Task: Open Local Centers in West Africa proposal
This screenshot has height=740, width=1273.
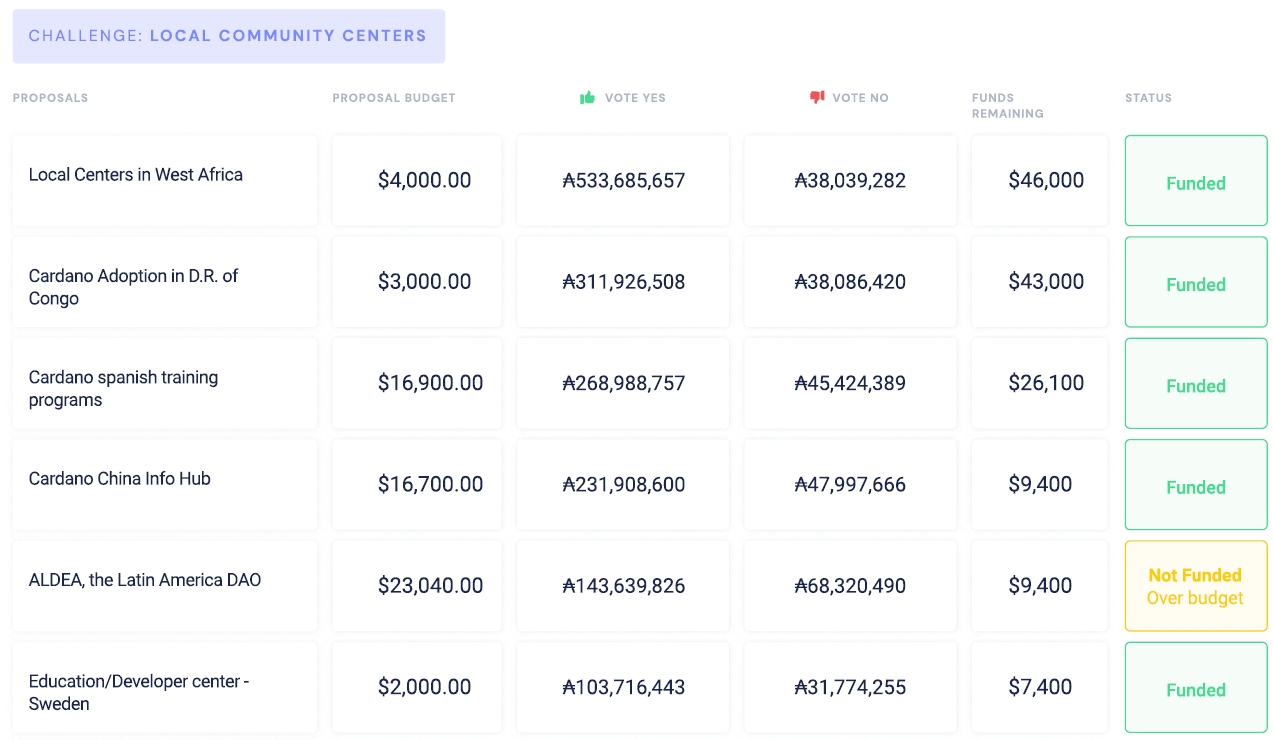Action: 136,175
